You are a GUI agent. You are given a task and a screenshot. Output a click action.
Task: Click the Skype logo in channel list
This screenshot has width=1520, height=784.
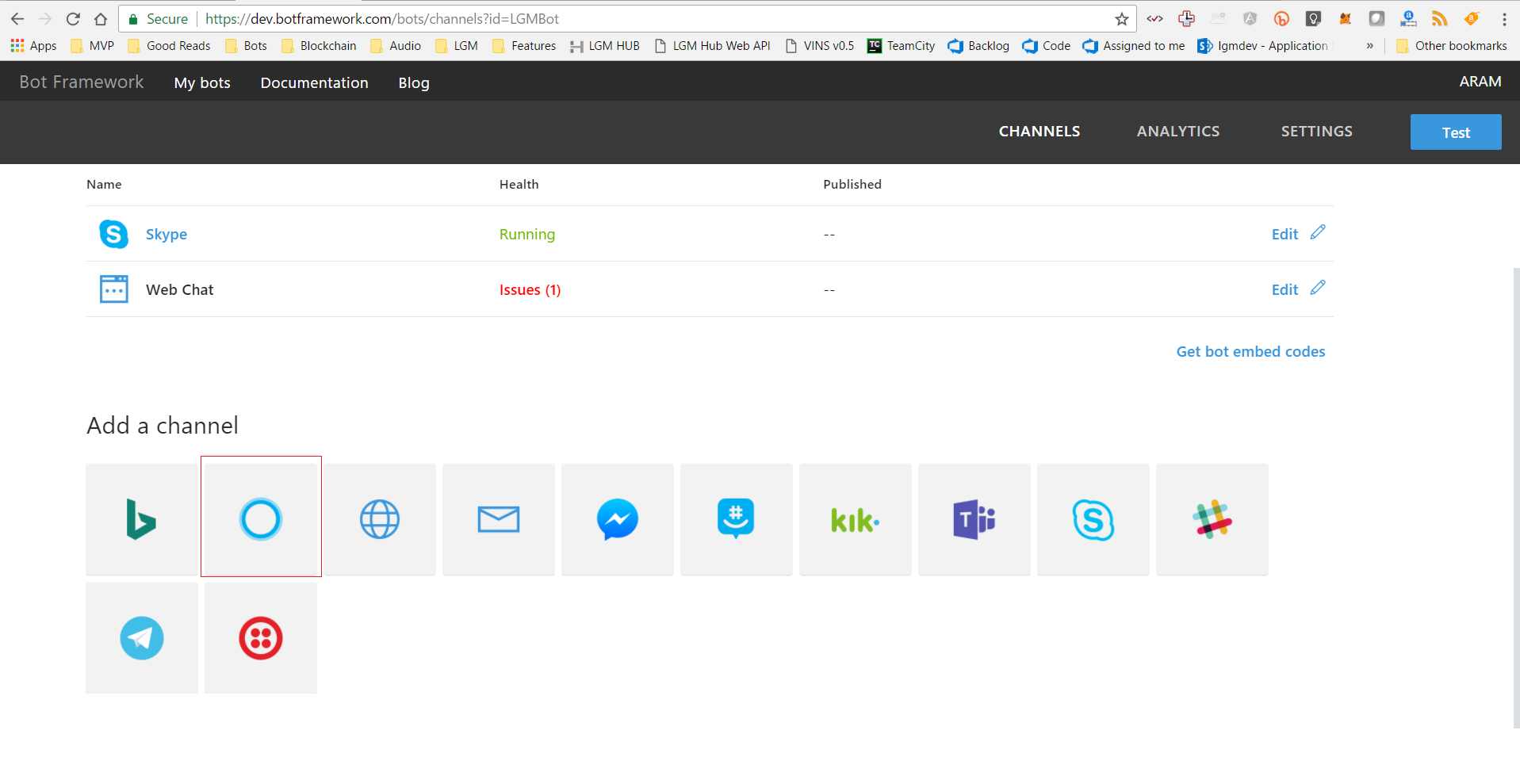click(114, 234)
